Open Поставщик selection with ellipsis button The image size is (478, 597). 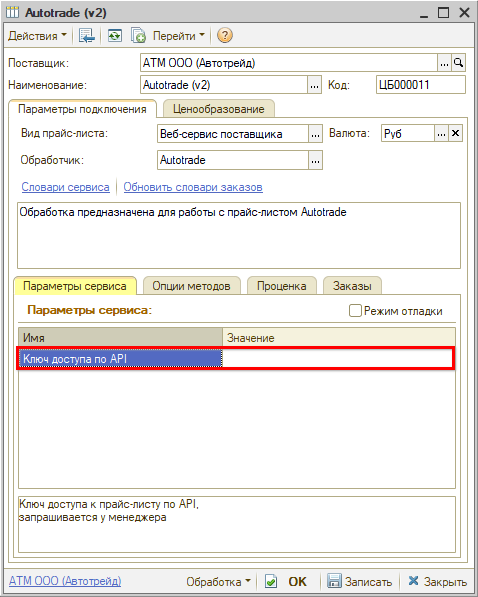444,63
